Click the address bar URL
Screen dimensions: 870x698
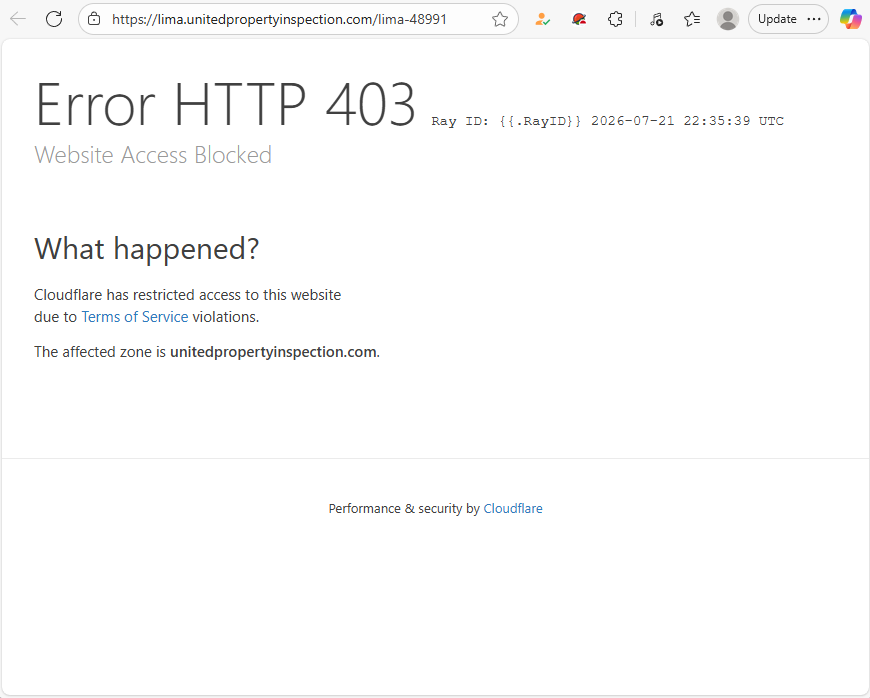click(x=279, y=19)
